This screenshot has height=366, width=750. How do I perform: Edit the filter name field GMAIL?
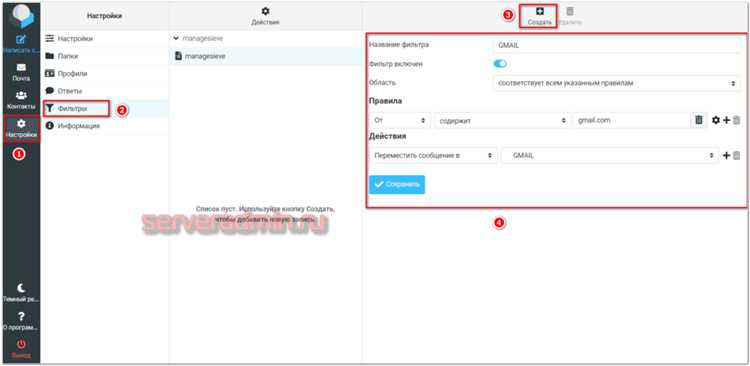(616, 45)
